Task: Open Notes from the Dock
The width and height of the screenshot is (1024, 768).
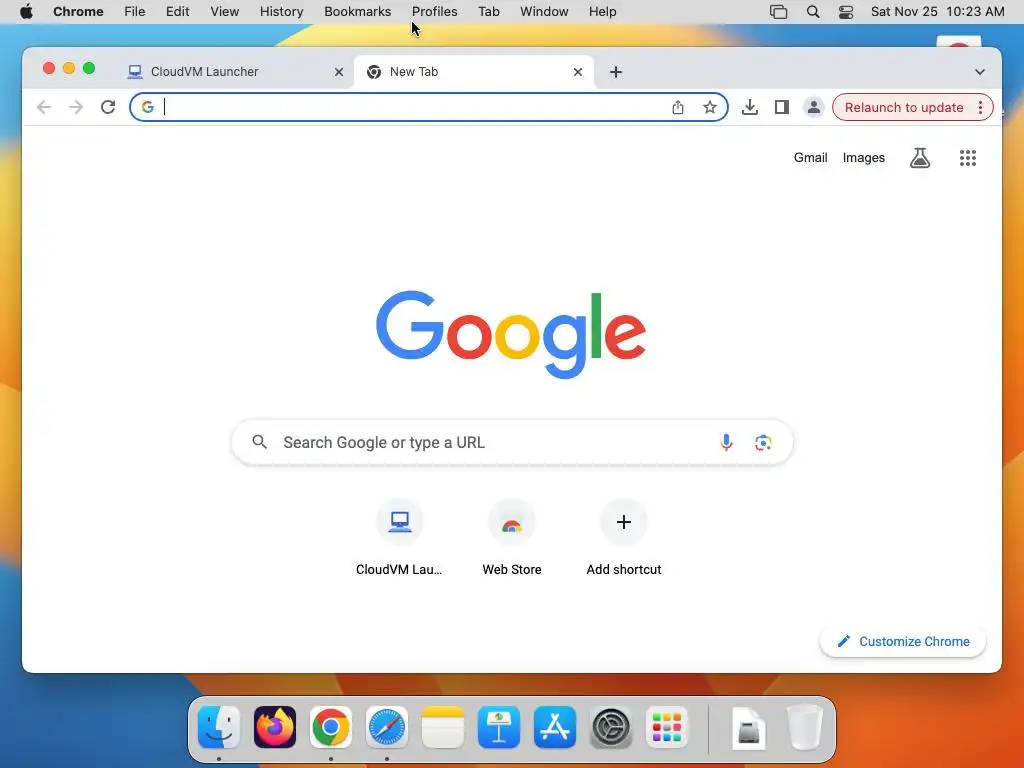Action: (443, 727)
